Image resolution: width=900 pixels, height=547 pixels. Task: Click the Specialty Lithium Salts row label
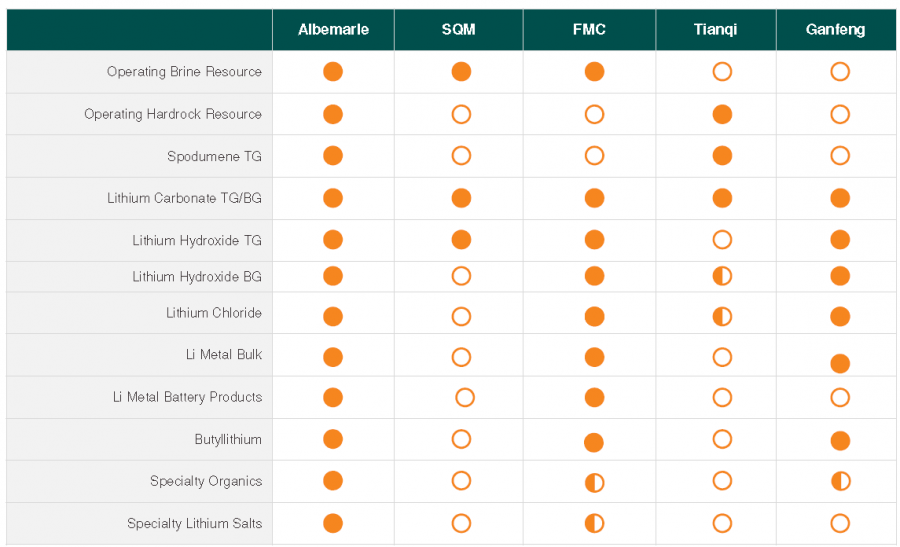[194, 523]
